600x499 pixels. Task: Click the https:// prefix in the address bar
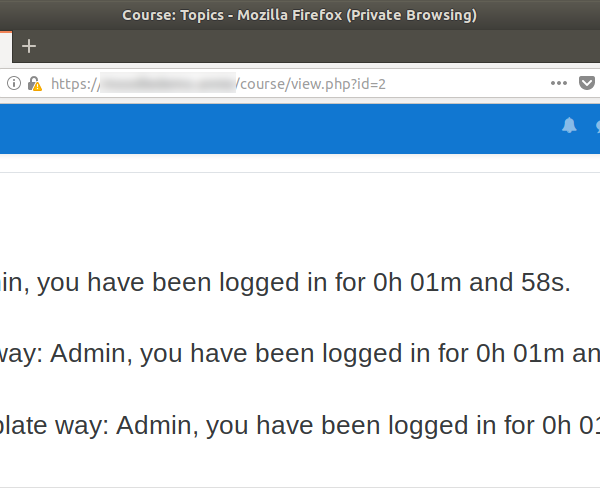pos(75,84)
